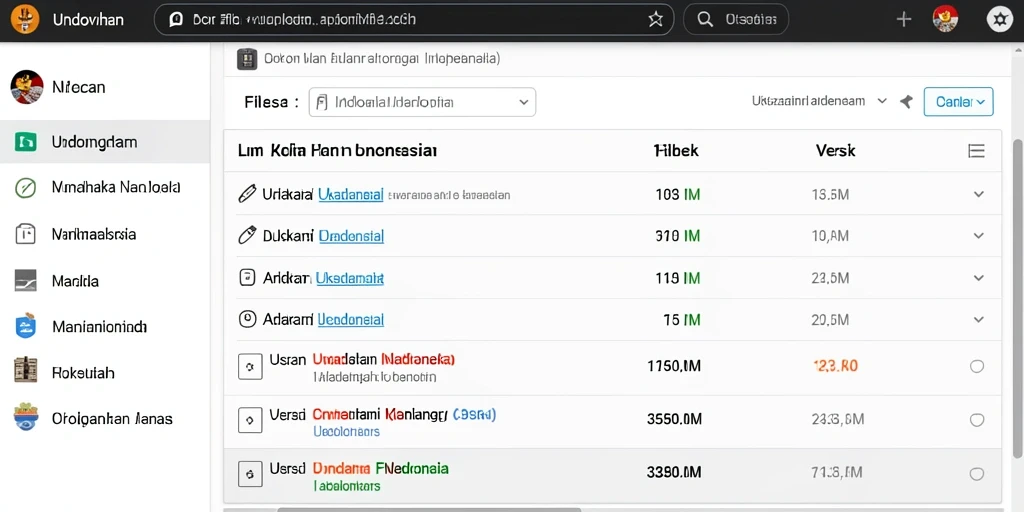Click the pin icon next to Canler
The image size is (1024, 512).
[x=905, y=102]
